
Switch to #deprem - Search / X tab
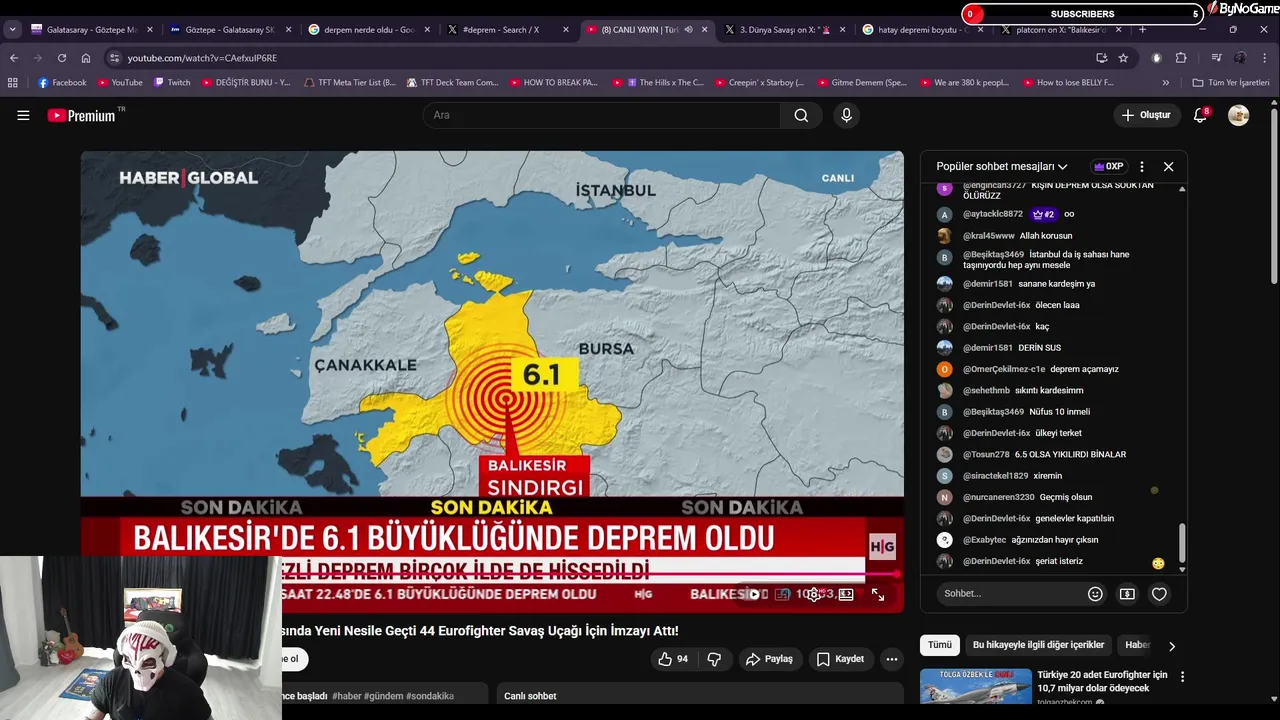[506, 30]
